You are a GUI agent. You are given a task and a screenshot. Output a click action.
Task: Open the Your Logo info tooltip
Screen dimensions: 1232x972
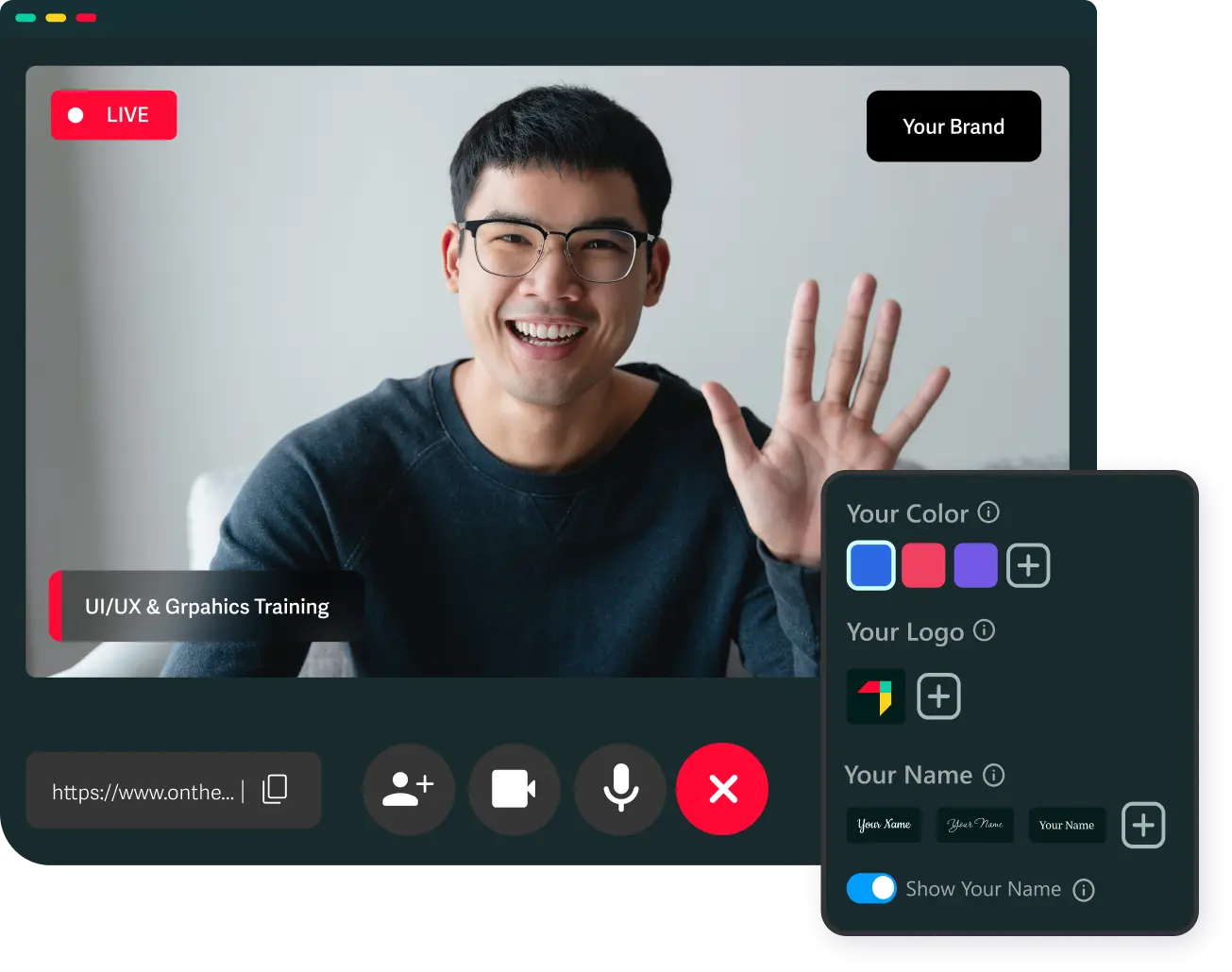click(x=986, y=631)
